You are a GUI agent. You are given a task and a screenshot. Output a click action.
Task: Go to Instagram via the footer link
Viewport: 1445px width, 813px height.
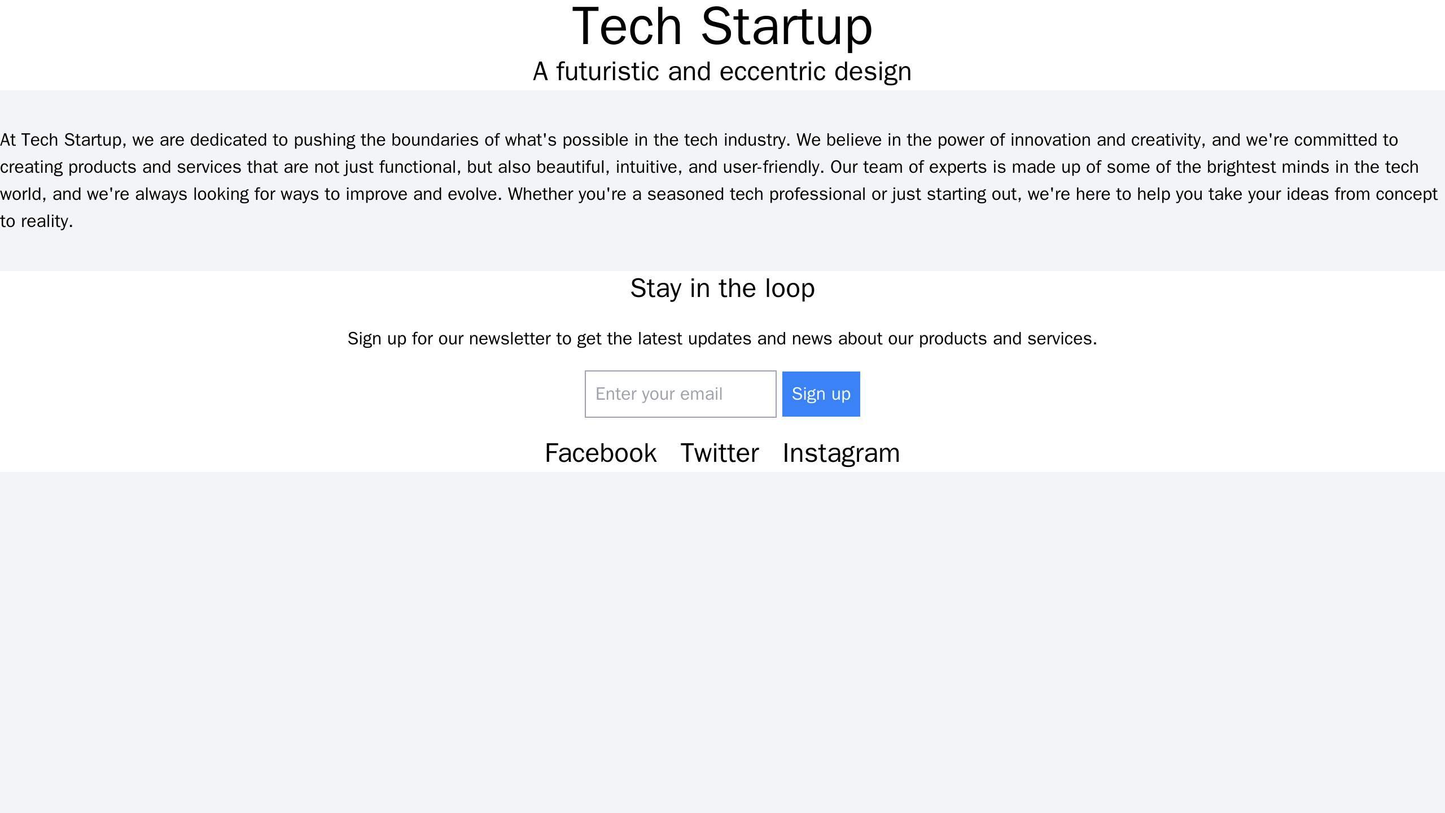841,452
